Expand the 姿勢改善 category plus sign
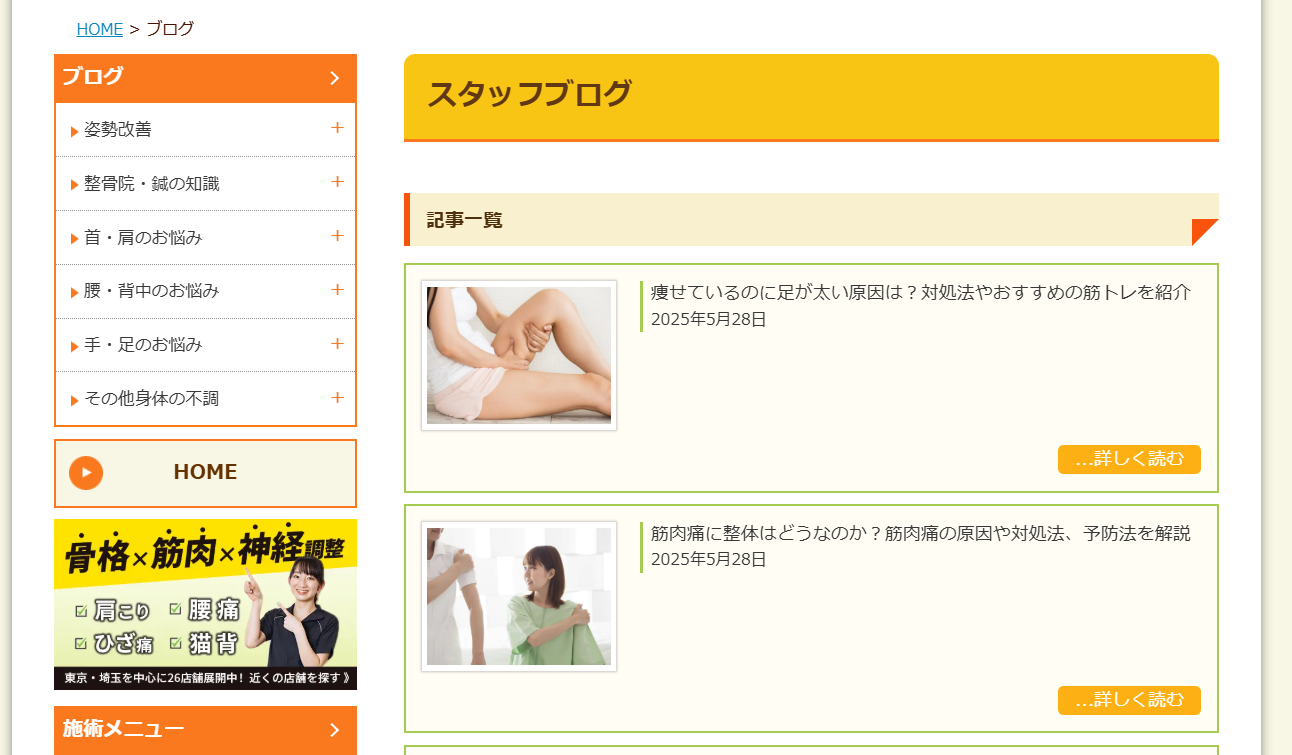Image resolution: width=1292 pixels, height=755 pixels. pos(337,128)
